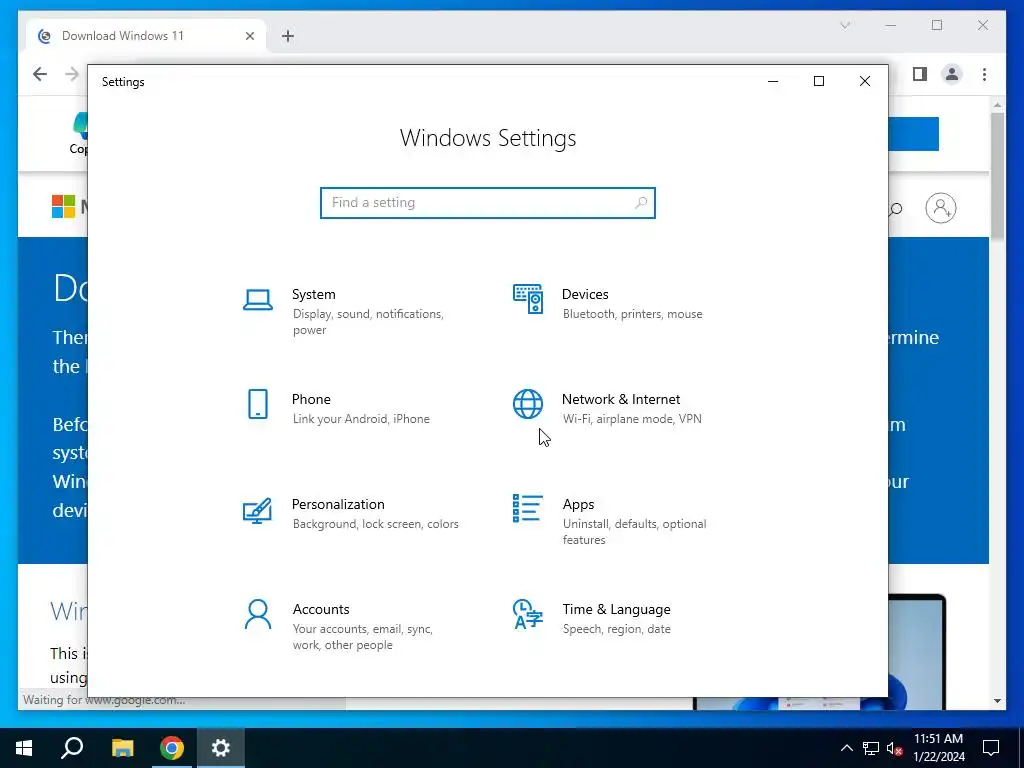Click scrollbar down arrow in Chrome

[997, 701]
